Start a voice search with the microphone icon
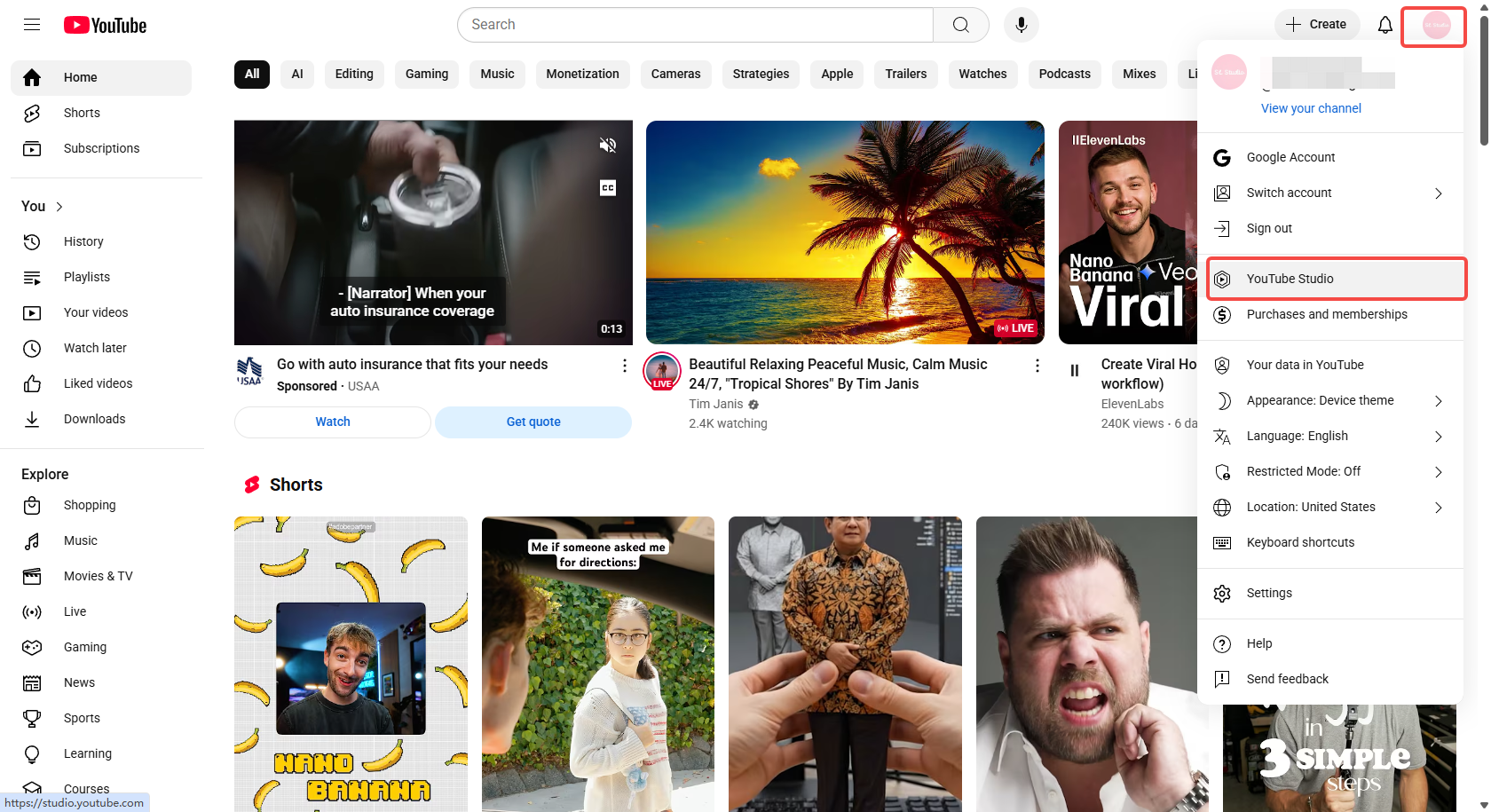The image size is (1491, 812). click(1021, 24)
